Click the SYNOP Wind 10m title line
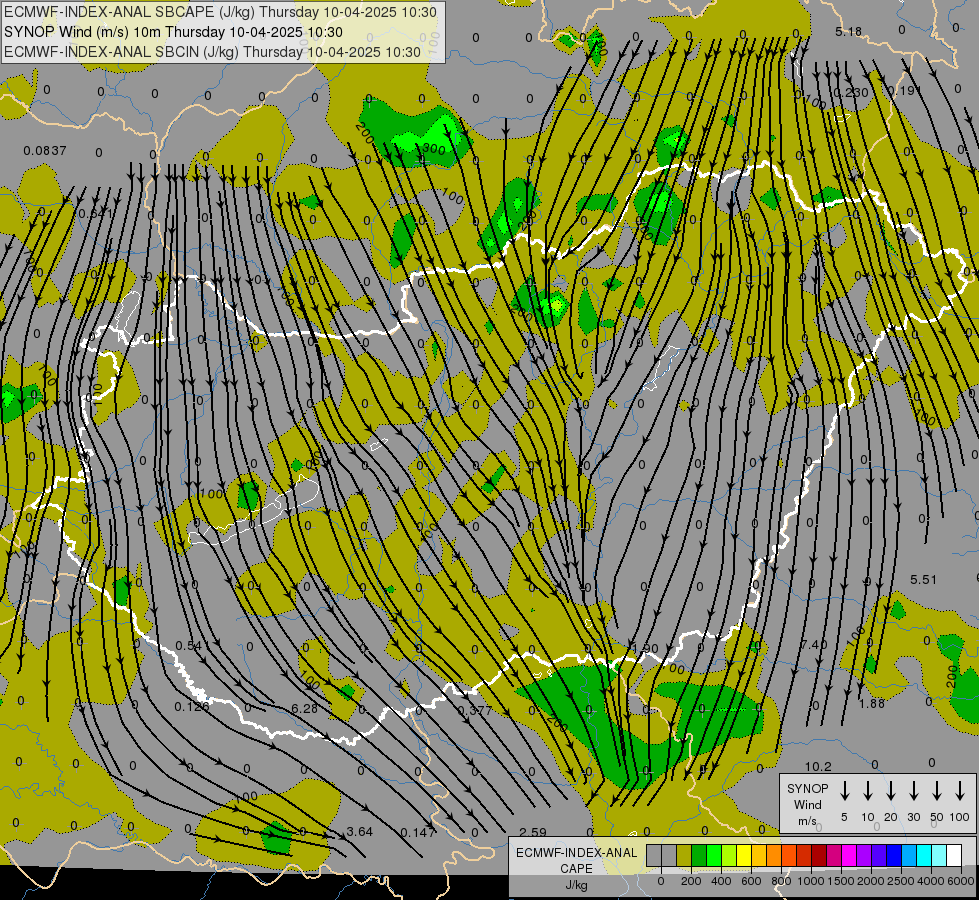The image size is (979, 900). pyautogui.click(x=173, y=32)
